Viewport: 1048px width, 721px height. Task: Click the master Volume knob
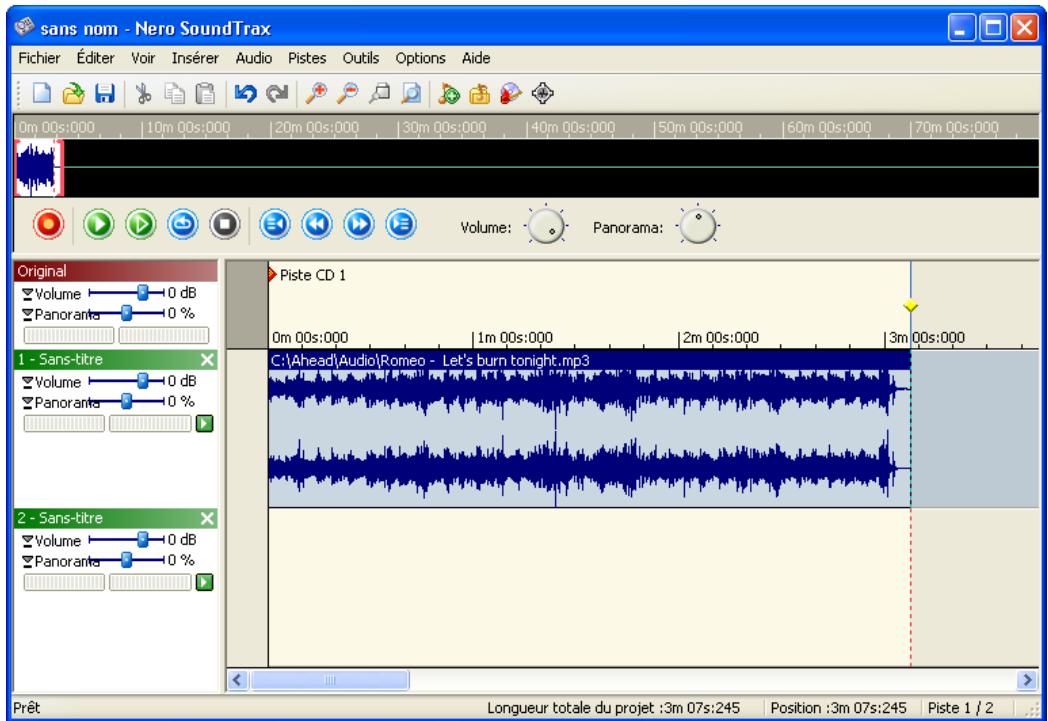pos(546,226)
